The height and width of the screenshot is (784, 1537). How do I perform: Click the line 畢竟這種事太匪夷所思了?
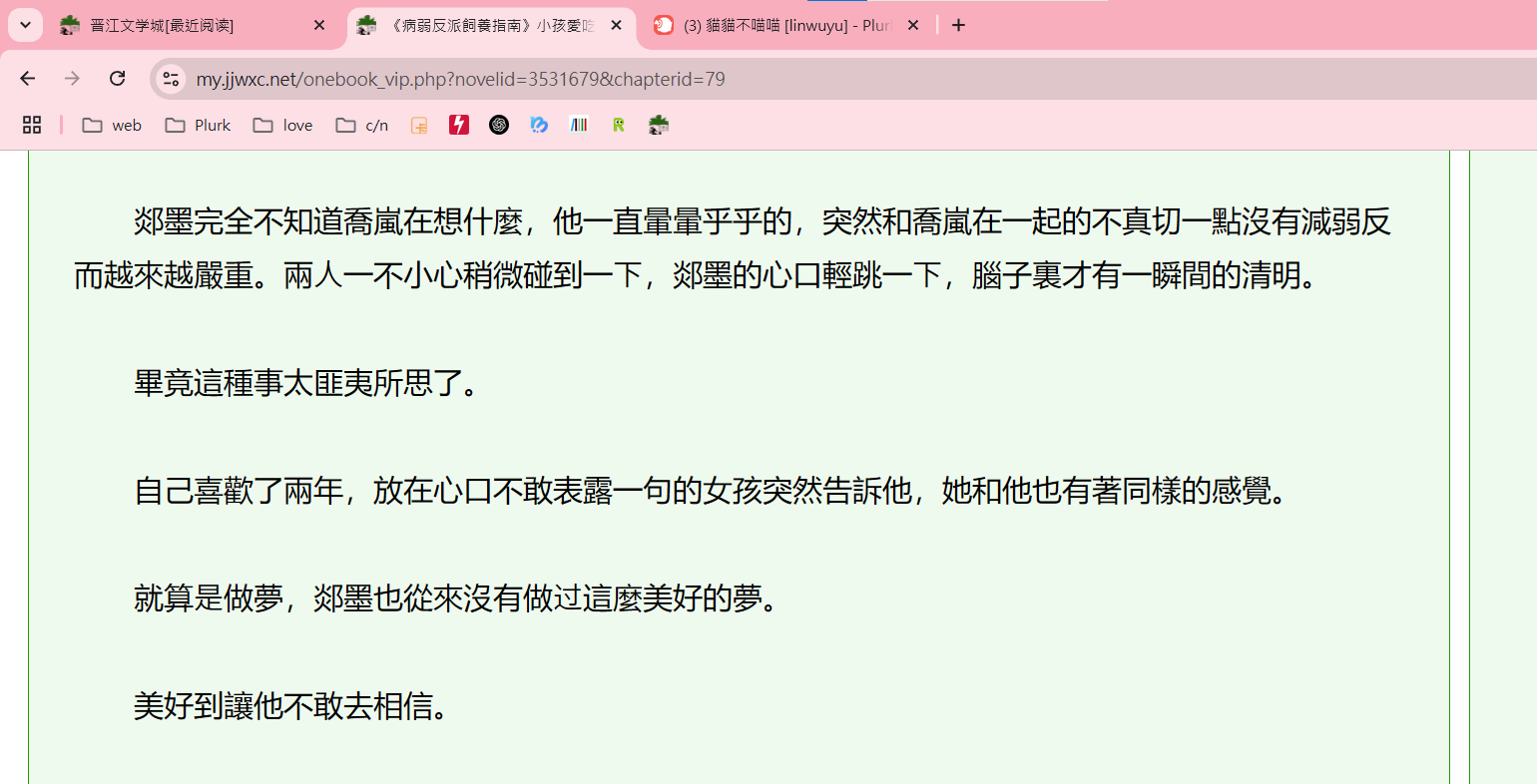[307, 383]
